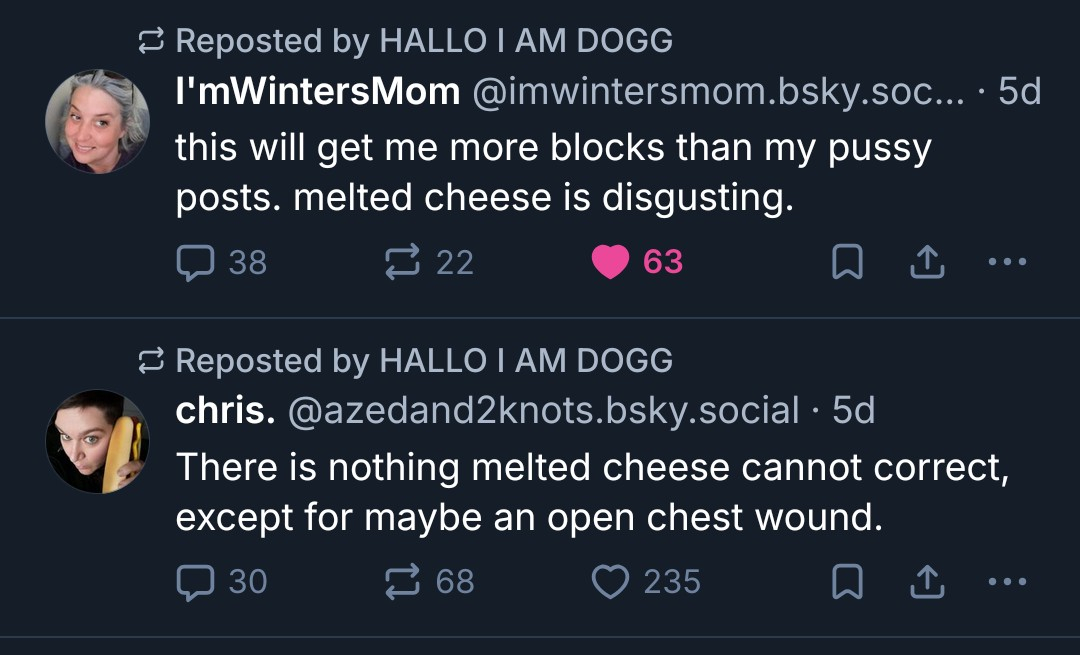Repost I'mWintersMom's post
1080x655 pixels.
click(402, 262)
